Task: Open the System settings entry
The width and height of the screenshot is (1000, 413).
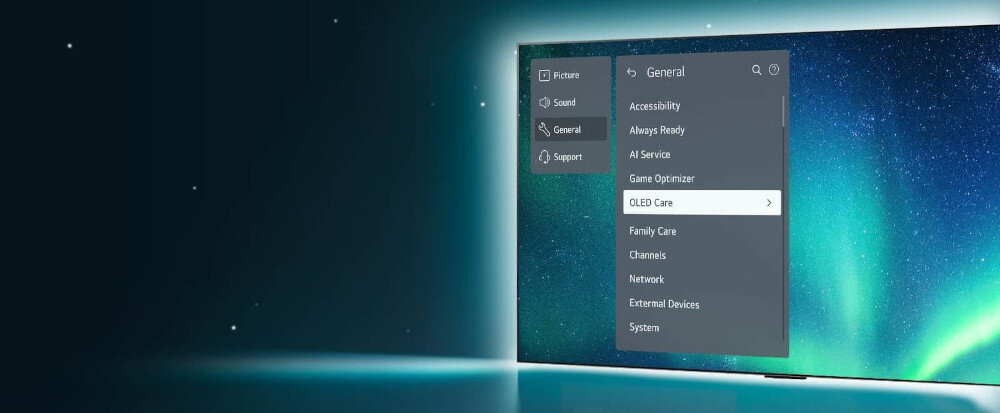Action: [x=644, y=328]
